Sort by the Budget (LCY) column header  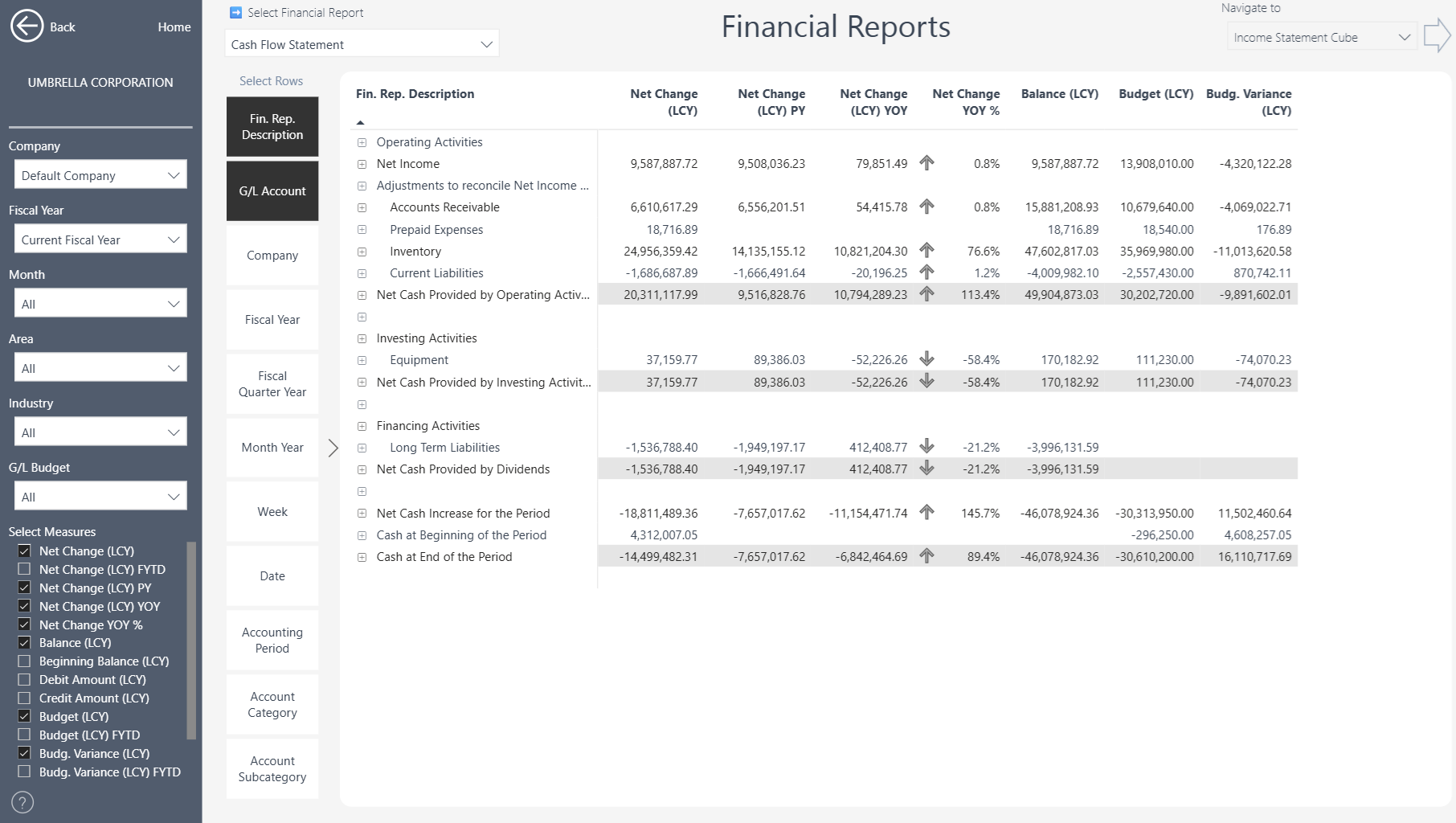pyautogui.click(x=1155, y=94)
